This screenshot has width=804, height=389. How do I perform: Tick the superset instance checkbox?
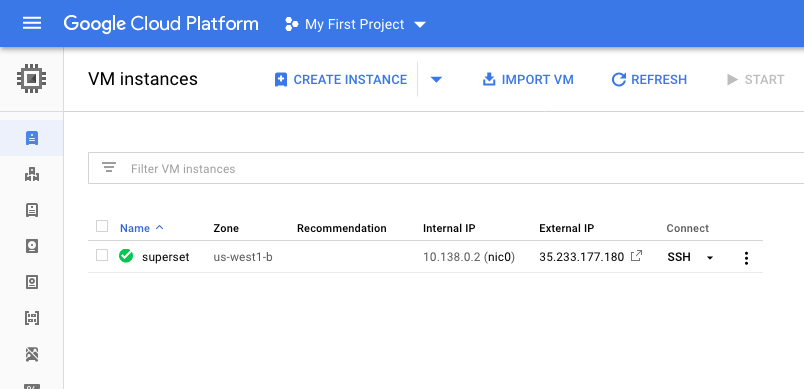102,255
